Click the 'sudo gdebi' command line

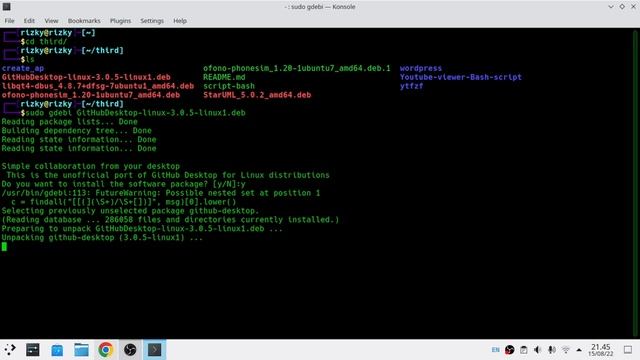click(136, 113)
